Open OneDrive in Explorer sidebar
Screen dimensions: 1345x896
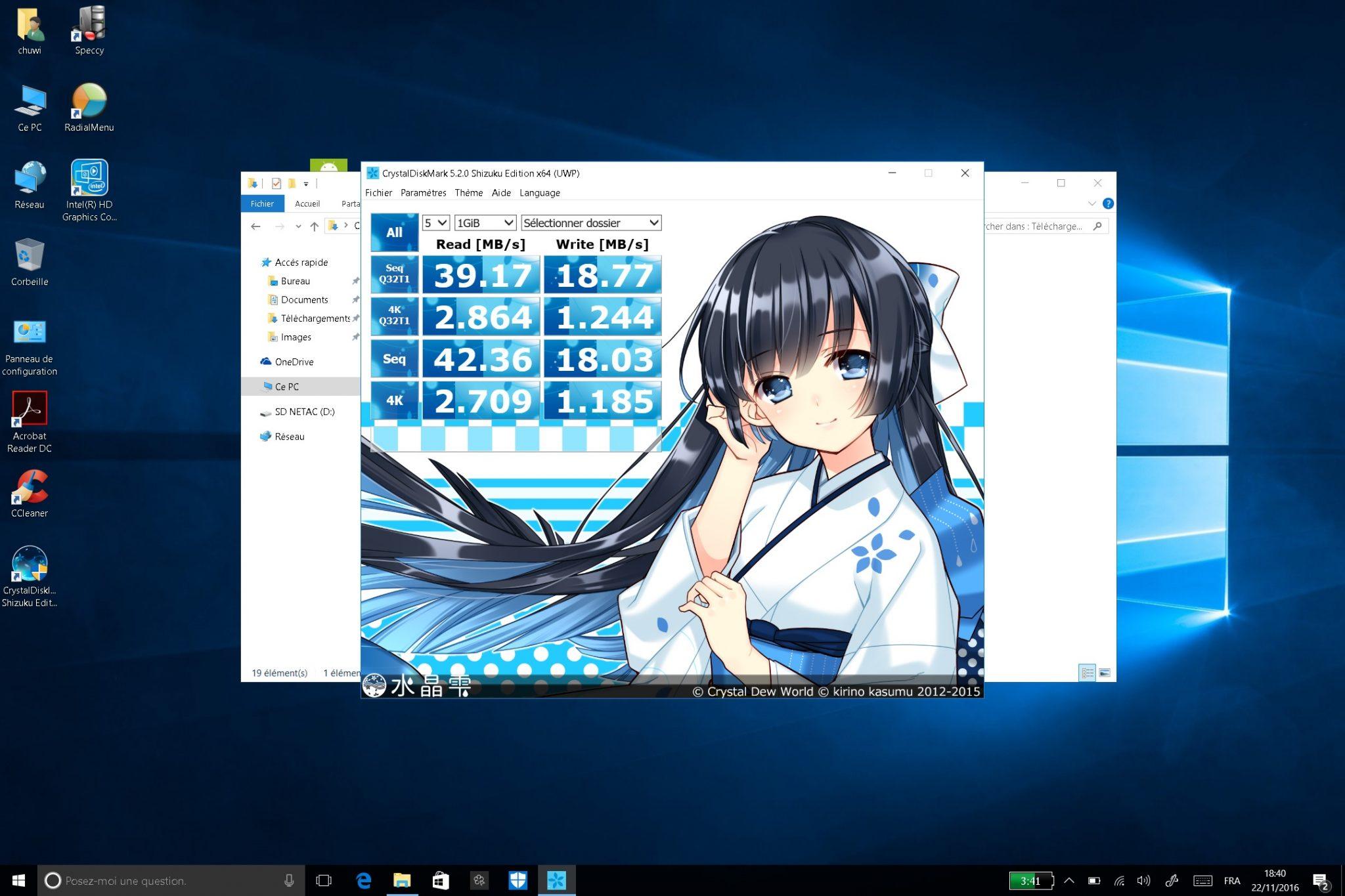(x=294, y=362)
